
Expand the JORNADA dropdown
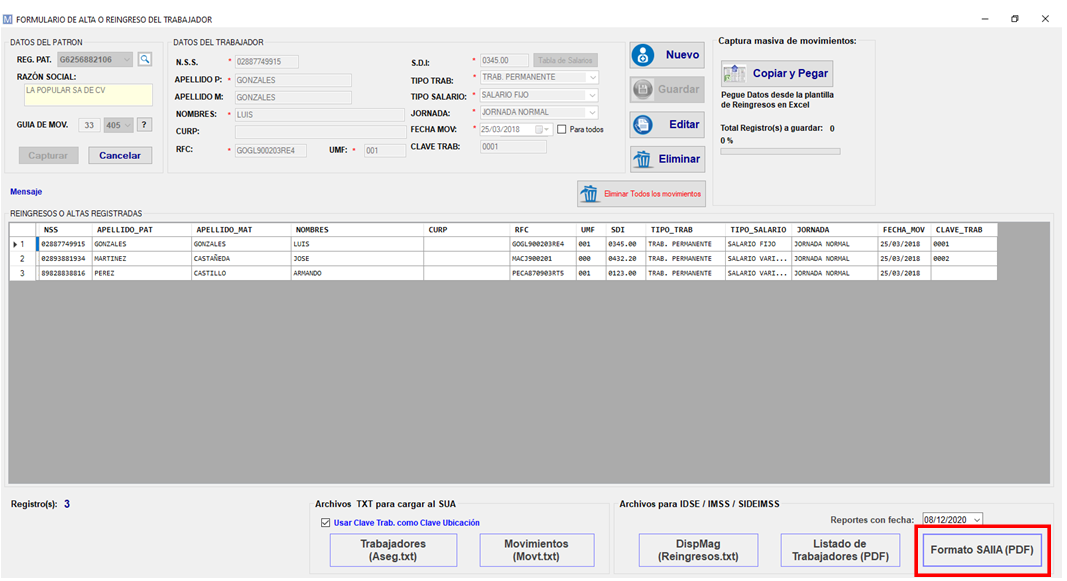pyautogui.click(x=592, y=112)
